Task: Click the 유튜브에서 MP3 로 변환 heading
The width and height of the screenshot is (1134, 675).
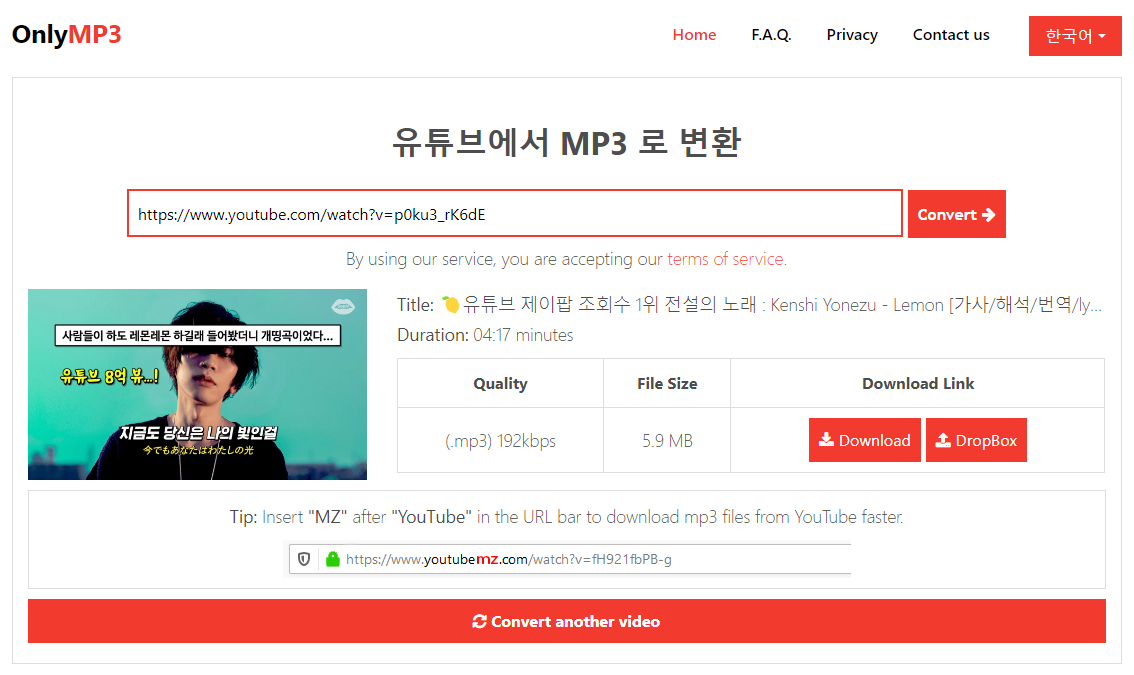Action: (x=566, y=143)
